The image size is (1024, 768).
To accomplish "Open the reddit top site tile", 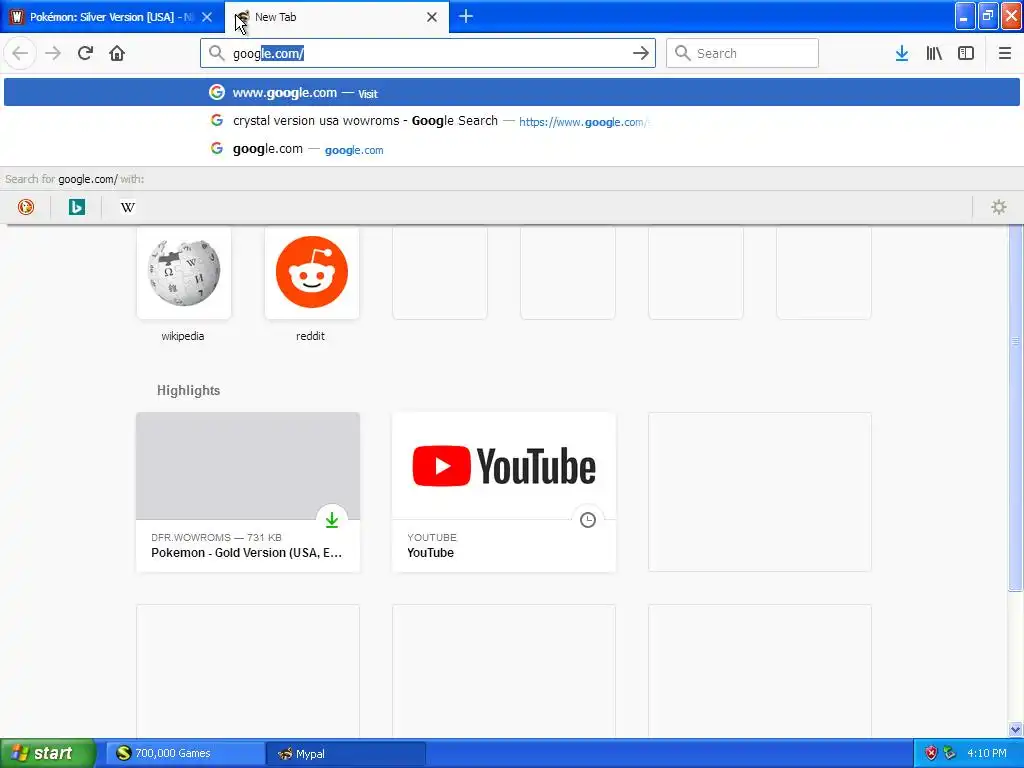I will click(x=312, y=272).
